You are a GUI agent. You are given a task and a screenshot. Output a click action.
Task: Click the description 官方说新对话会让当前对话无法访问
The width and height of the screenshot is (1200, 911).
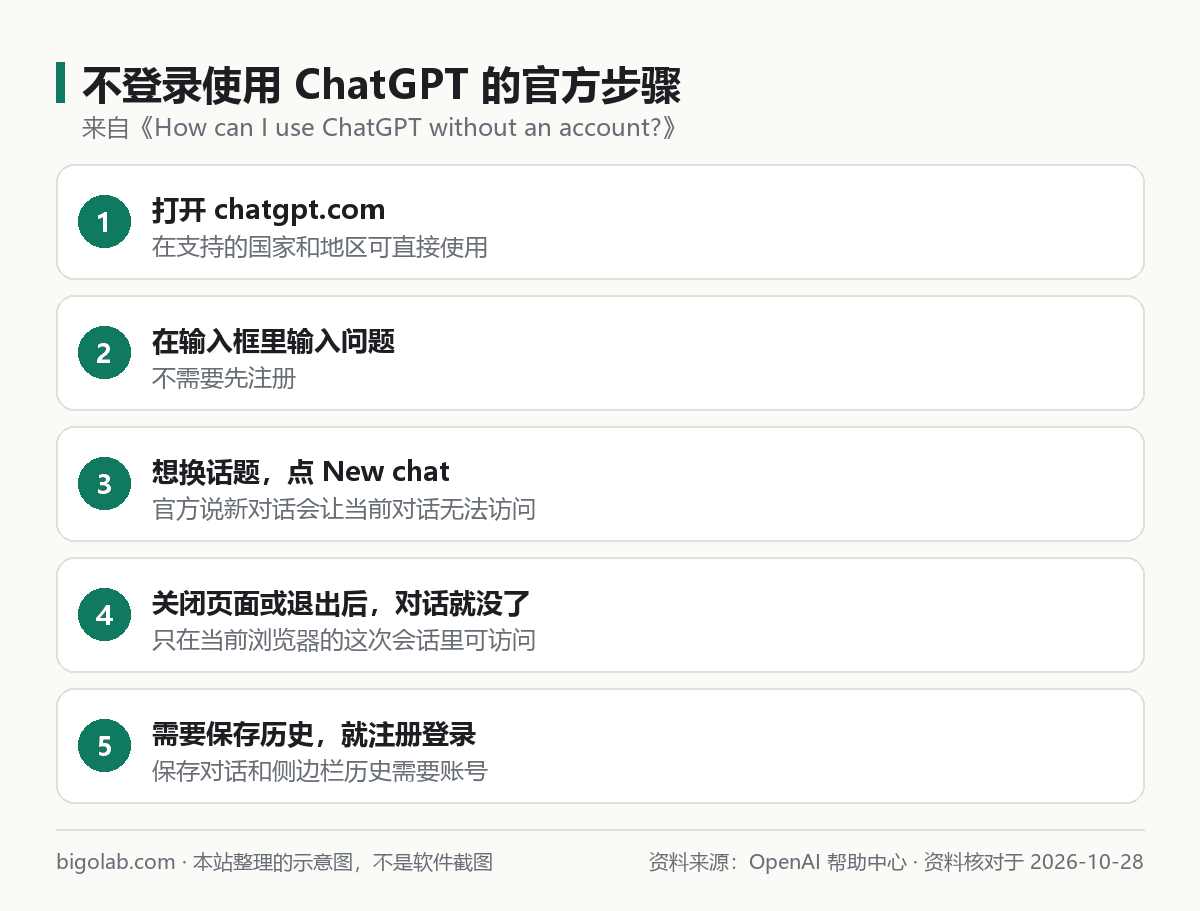click(344, 509)
